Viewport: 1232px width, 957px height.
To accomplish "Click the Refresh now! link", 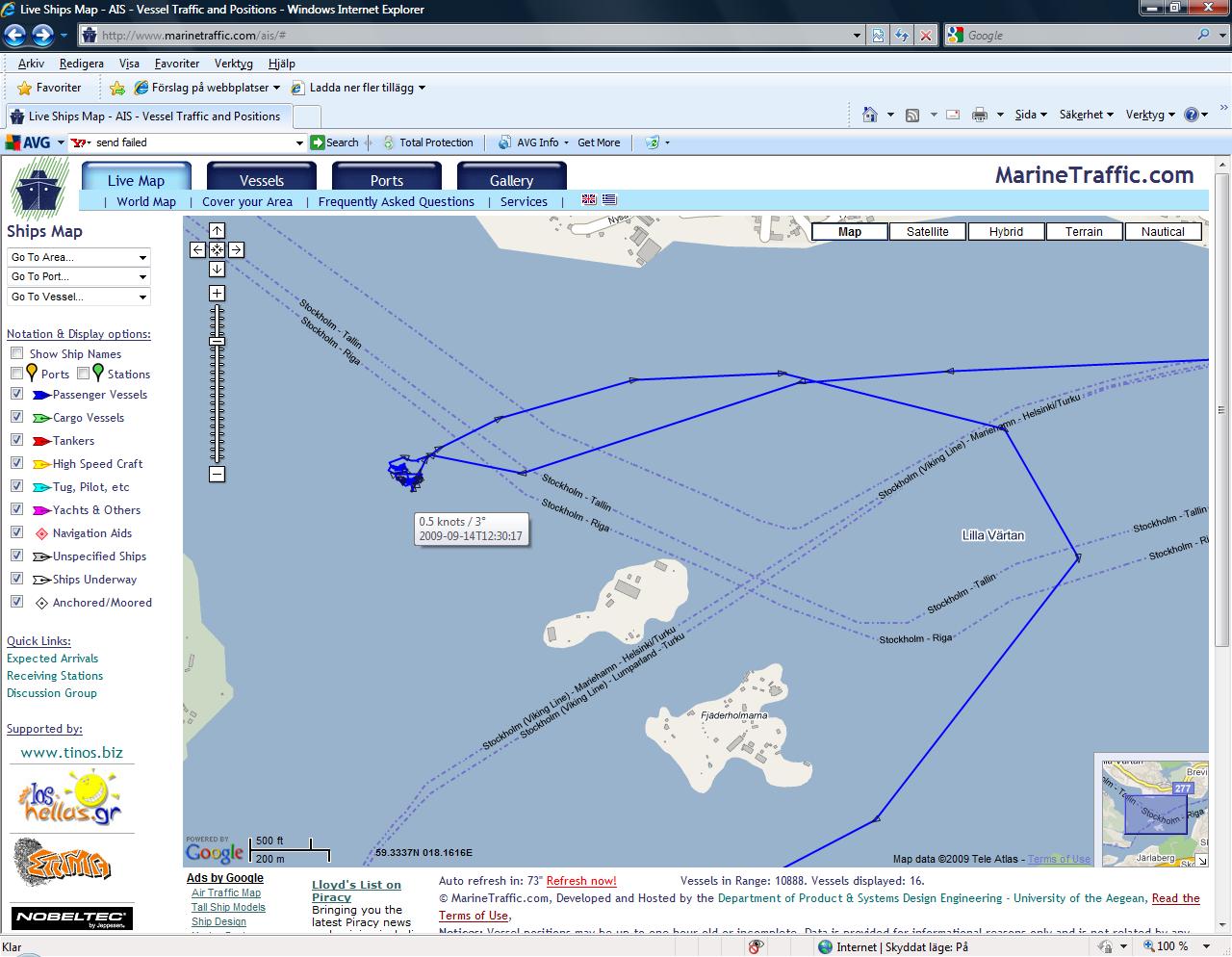I will pos(581,881).
